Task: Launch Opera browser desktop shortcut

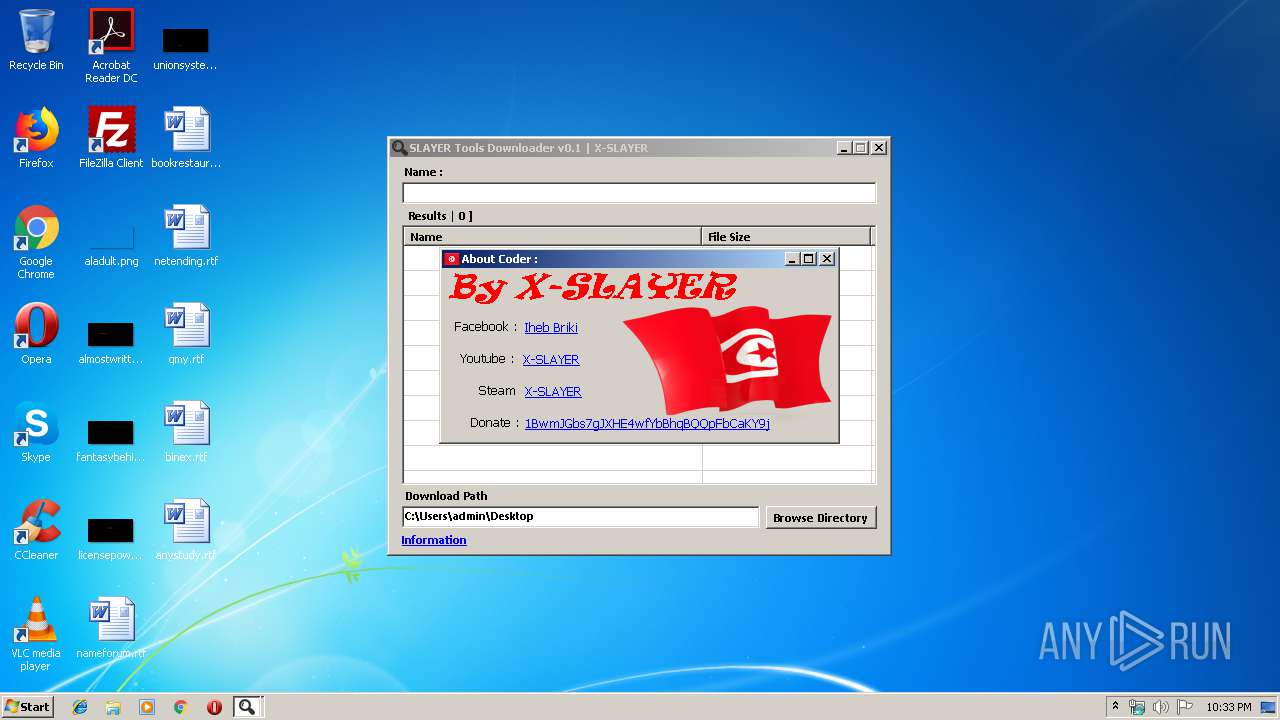Action: [x=36, y=334]
